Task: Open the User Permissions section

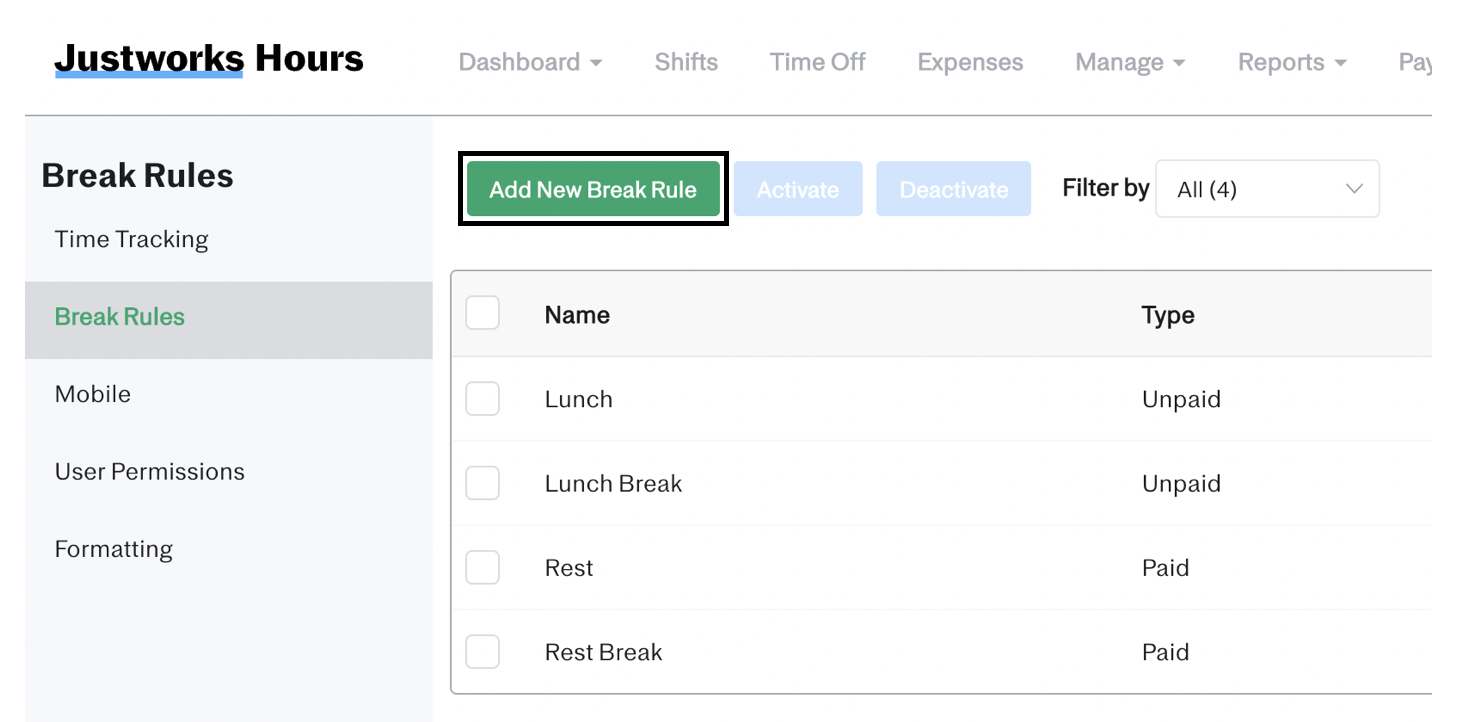Action: (150, 471)
